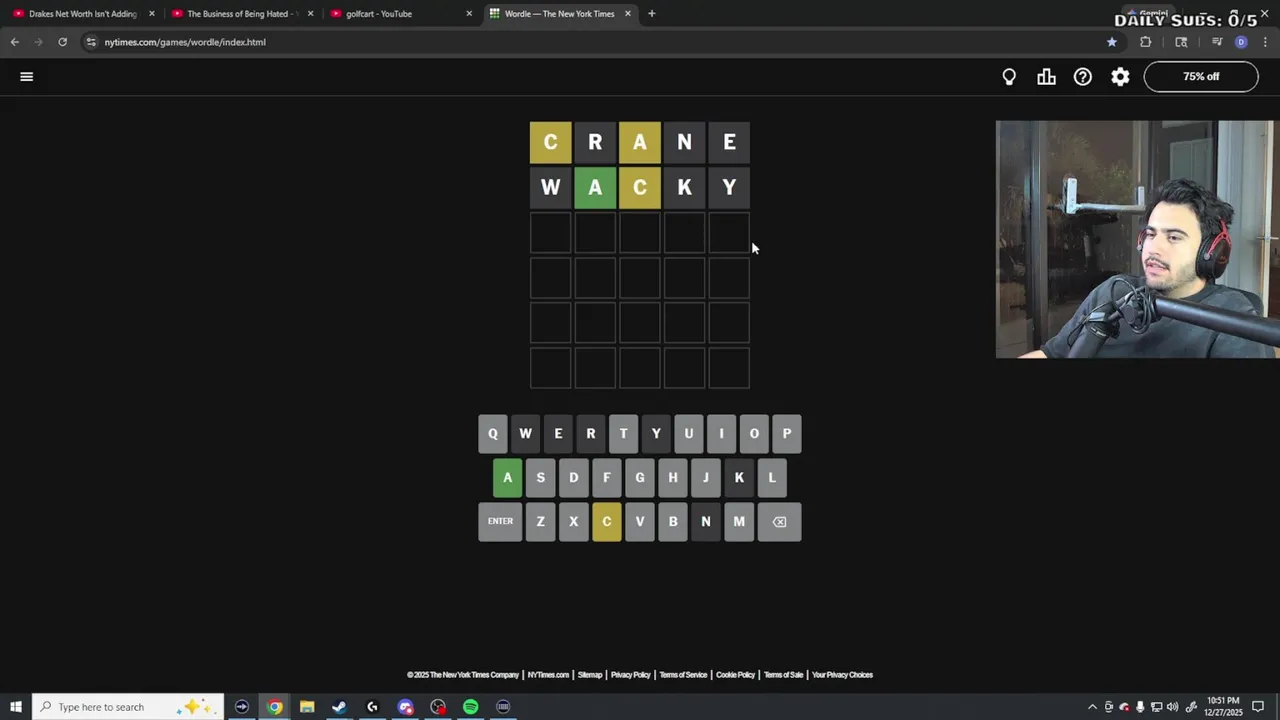This screenshot has width=1280, height=720.
Task: Click the backspace key on the Wordle keyboard
Action: (x=779, y=521)
